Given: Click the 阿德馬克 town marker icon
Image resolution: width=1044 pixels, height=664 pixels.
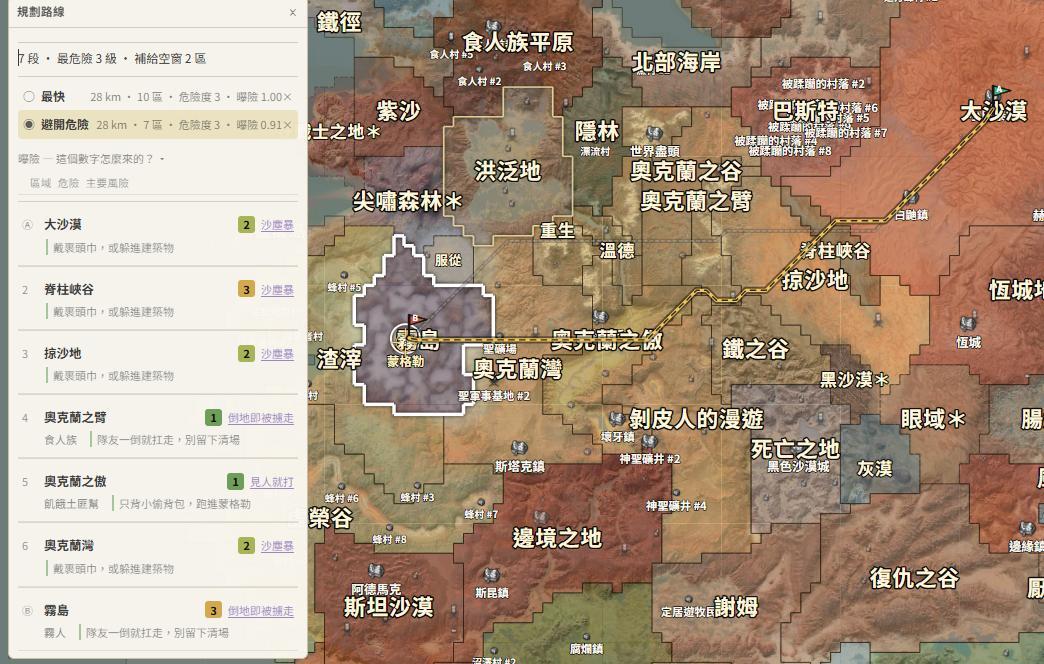Looking at the screenshot, I should (x=376, y=571).
